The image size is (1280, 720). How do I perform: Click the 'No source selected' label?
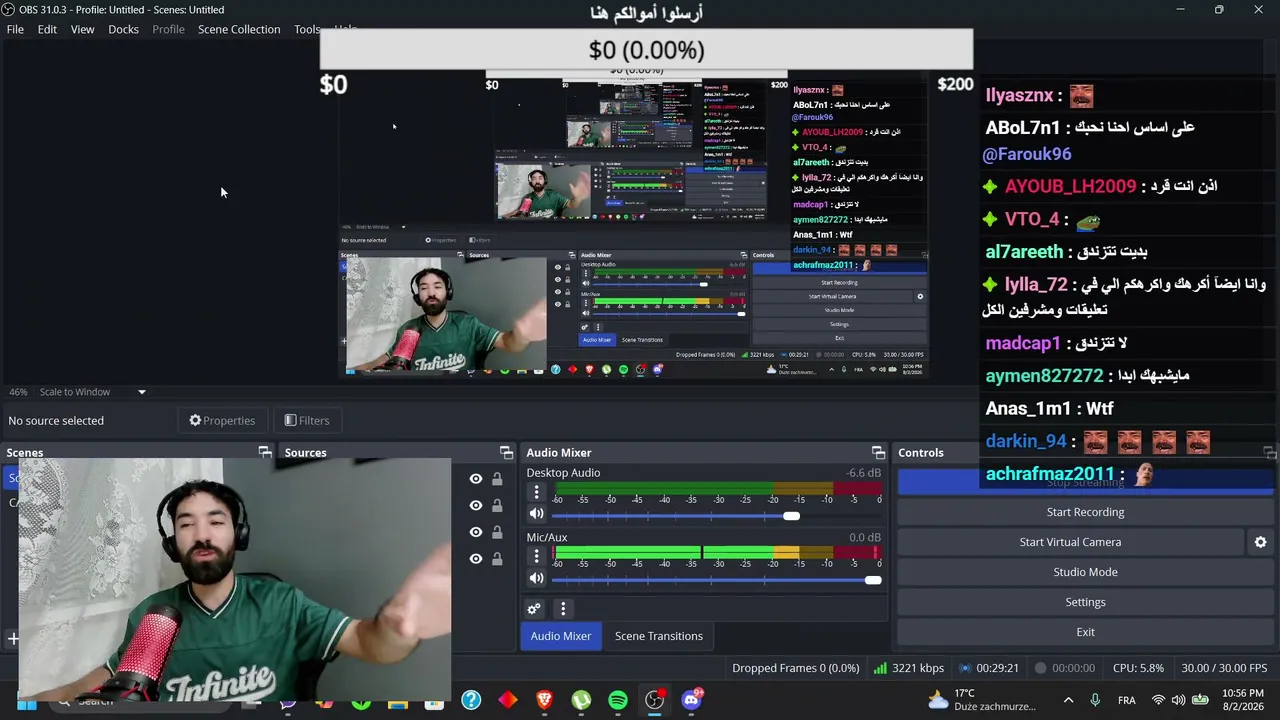[x=56, y=421]
